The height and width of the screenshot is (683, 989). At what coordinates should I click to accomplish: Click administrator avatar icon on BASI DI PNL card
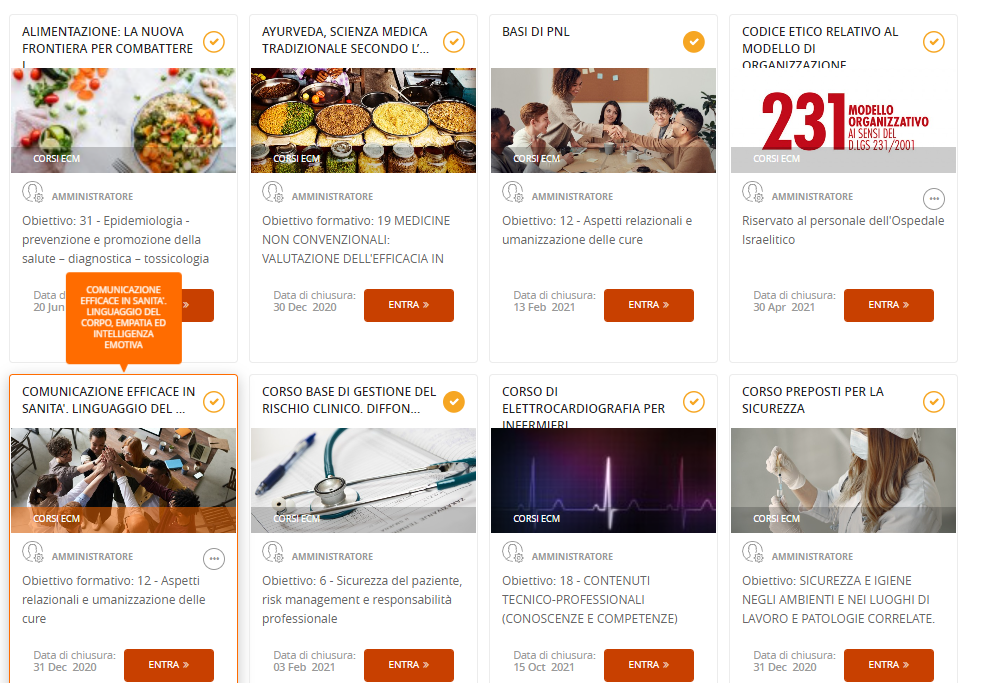pyautogui.click(x=513, y=192)
